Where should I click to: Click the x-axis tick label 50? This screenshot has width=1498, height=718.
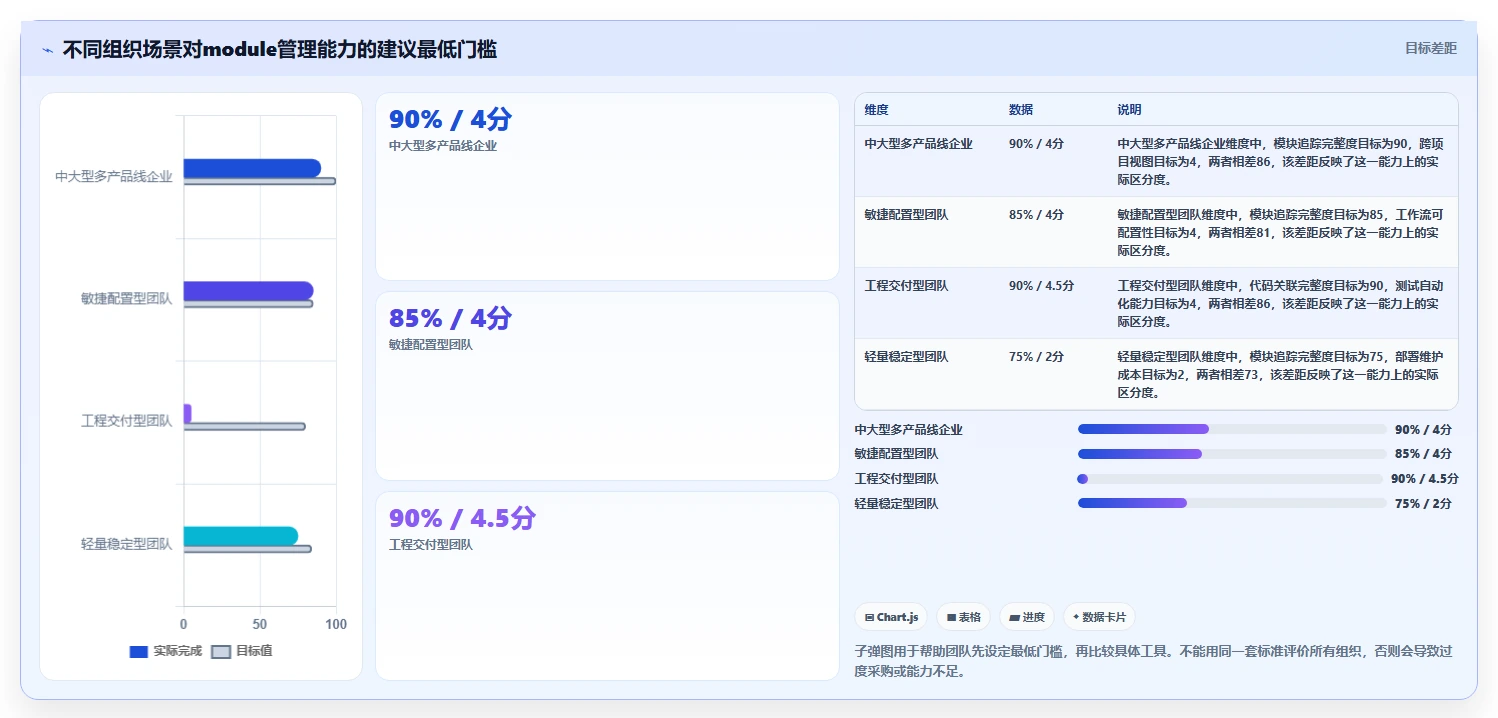pyautogui.click(x=260, y=624)
